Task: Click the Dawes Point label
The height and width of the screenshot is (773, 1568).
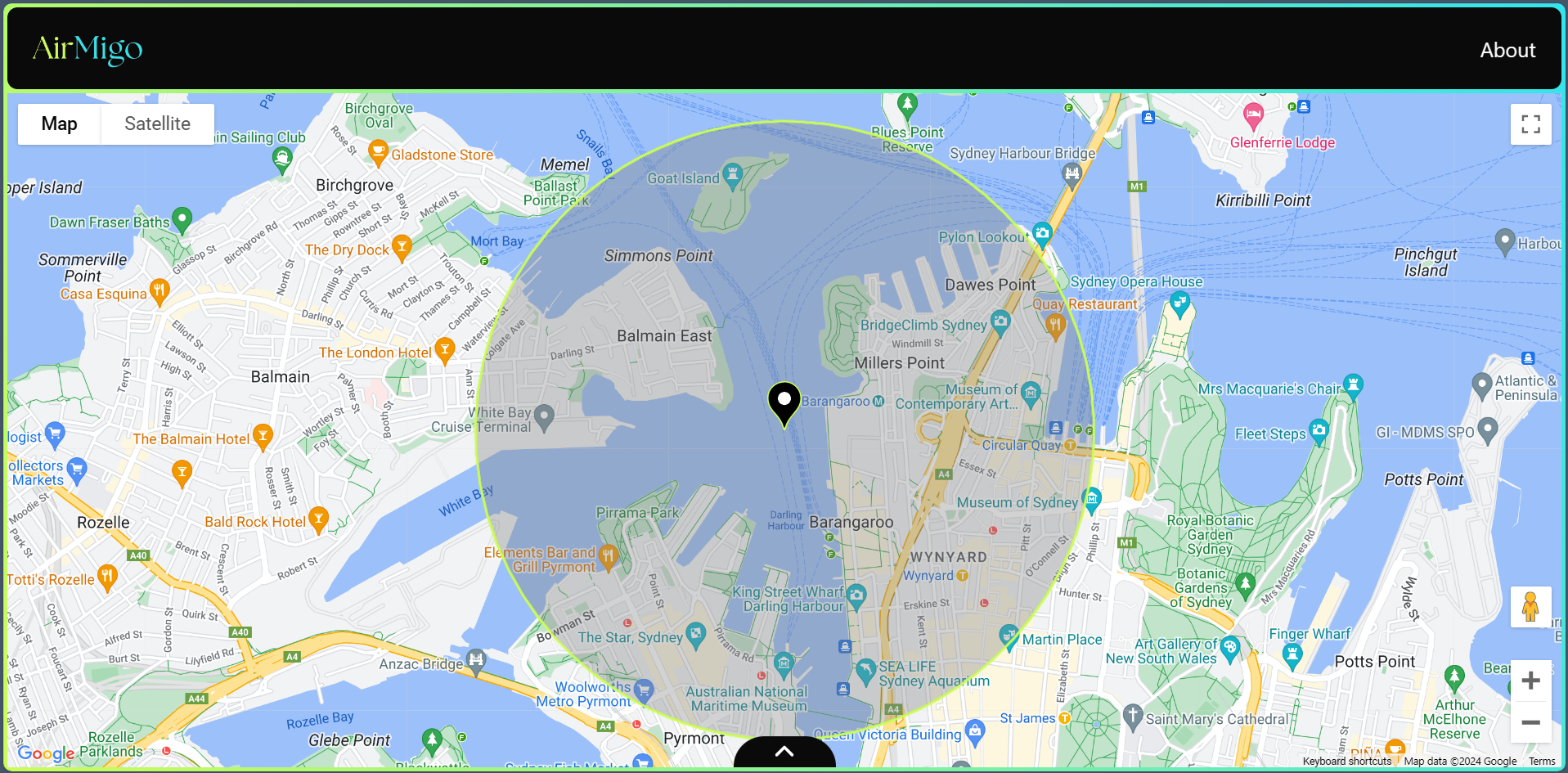Action: [990, 285]
